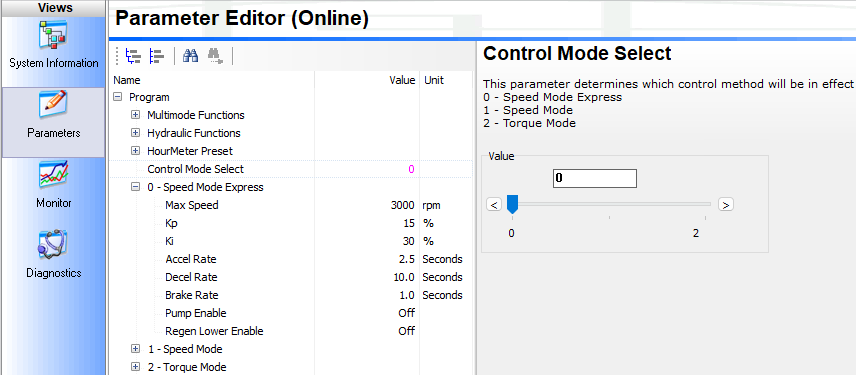The width and height of the screenshot is (856, 375).
Task: Click the slider decrease arrow button
Action: (x=494, y=205)
